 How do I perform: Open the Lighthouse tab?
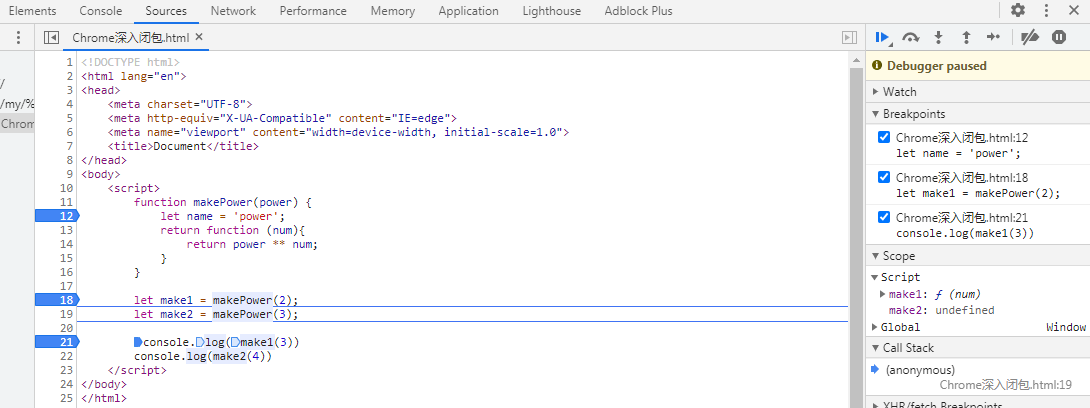(551, 11)
